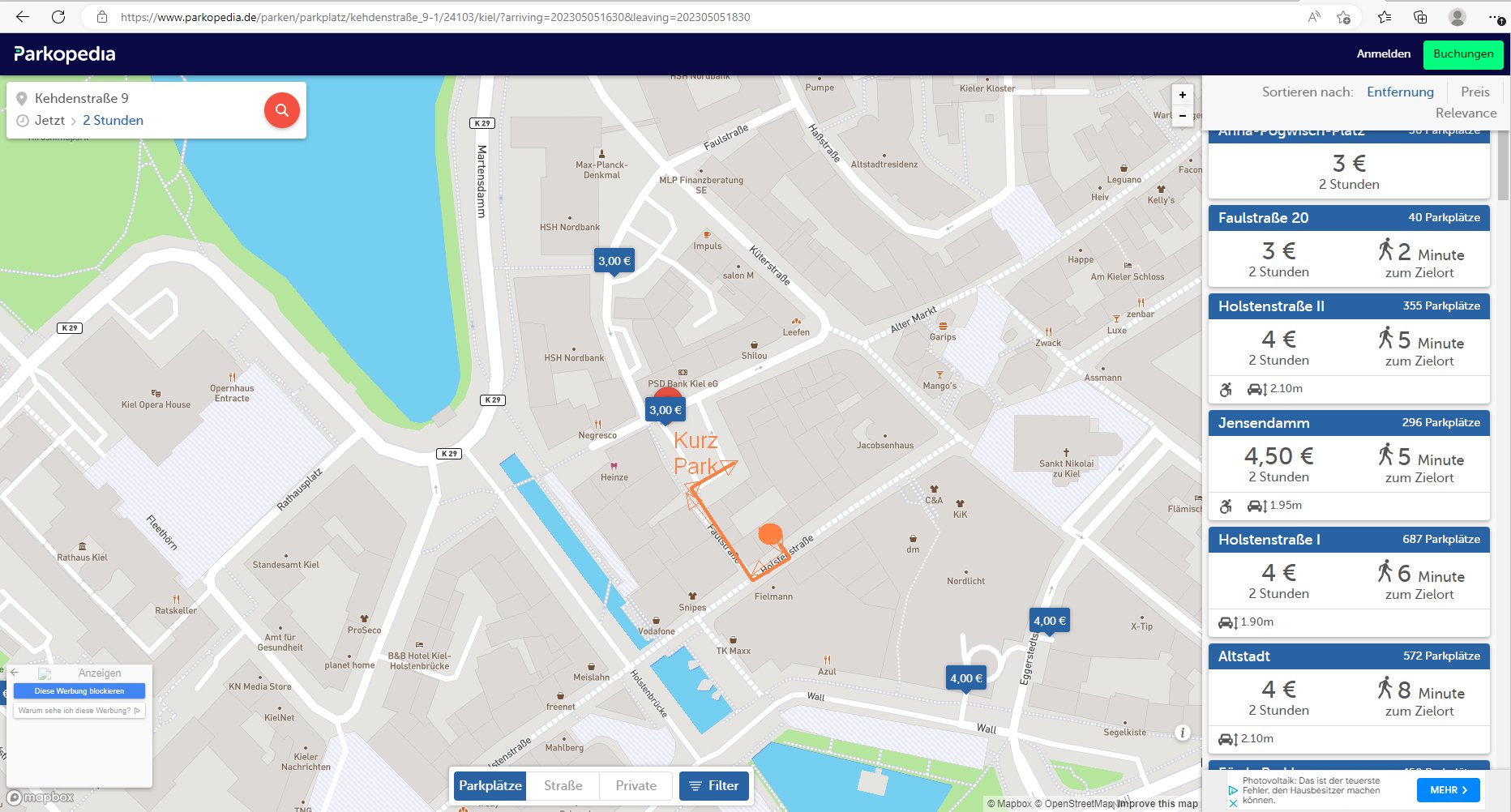This screenshot has width=1511, height=812.
Task: Add page to favorites star icon
Action: tap(1343, 17)
